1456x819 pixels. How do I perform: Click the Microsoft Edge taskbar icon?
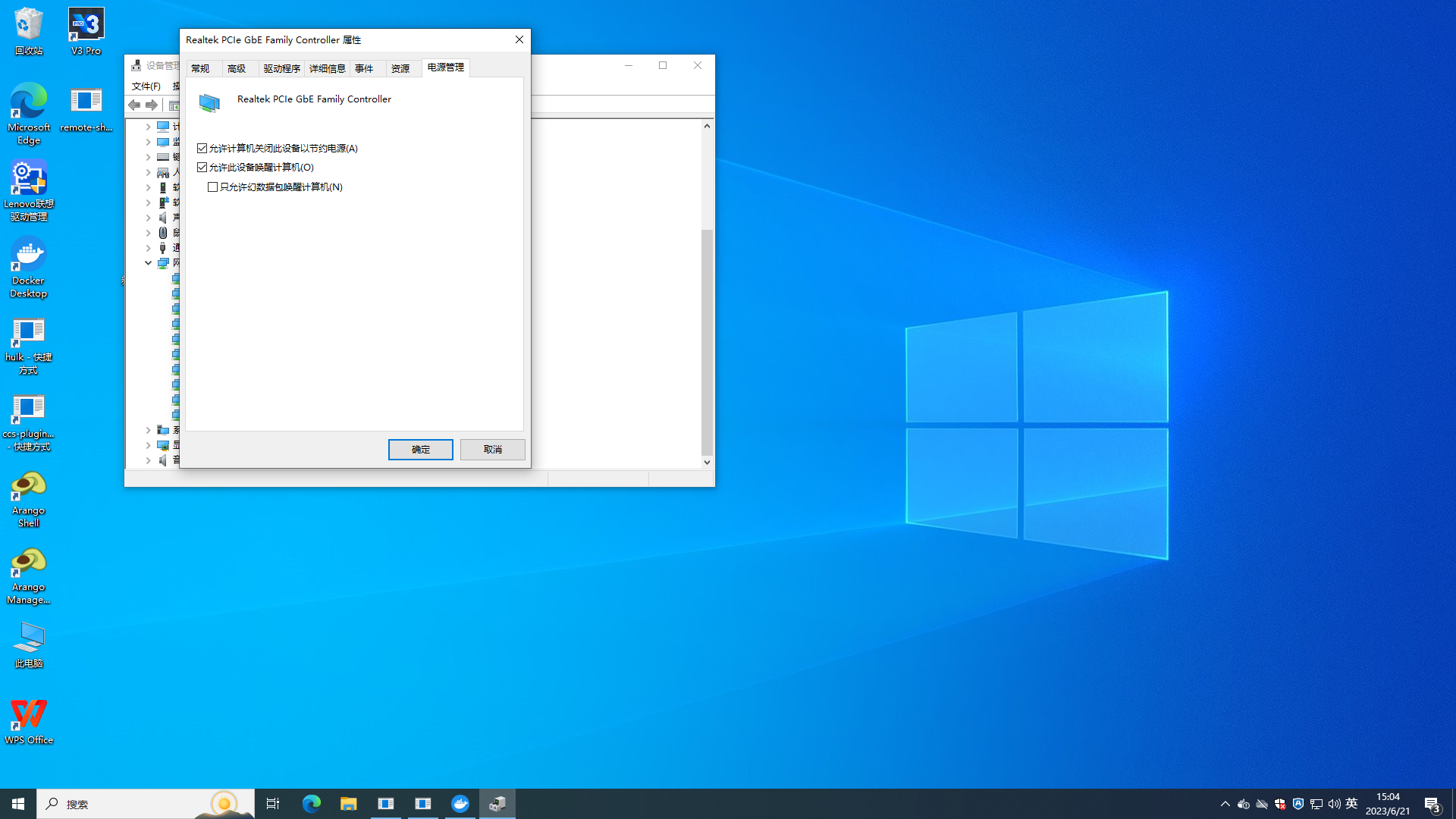[x=311, y=804]
